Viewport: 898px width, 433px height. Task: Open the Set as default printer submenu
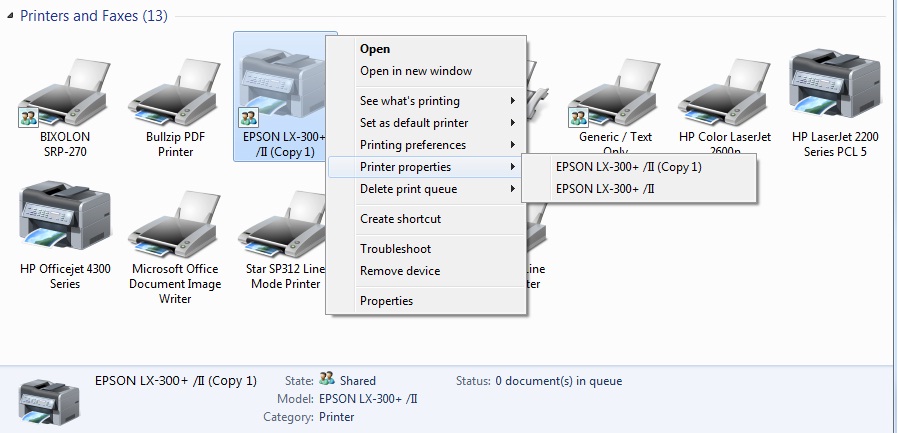pos(426,123)
